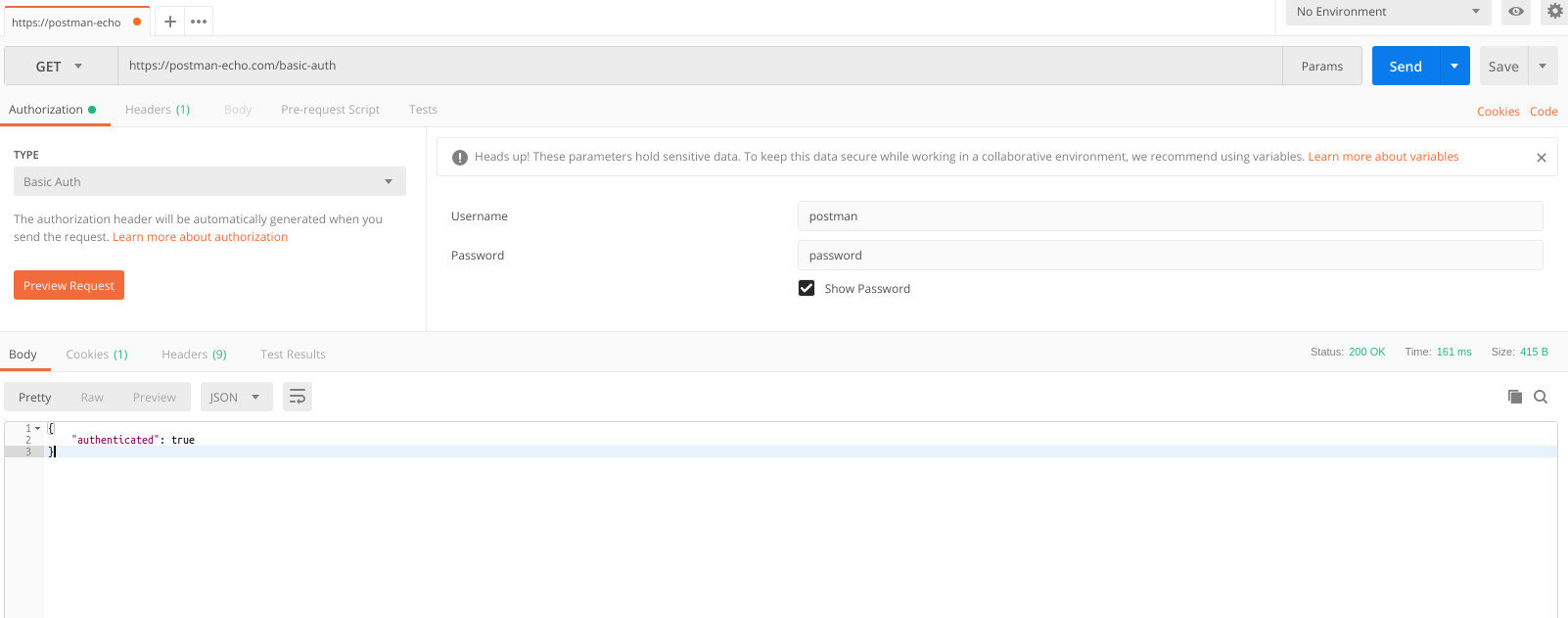The image size is (1568, 618).
Task: Open the response Headers (9) tab
Action: [194, 355]
